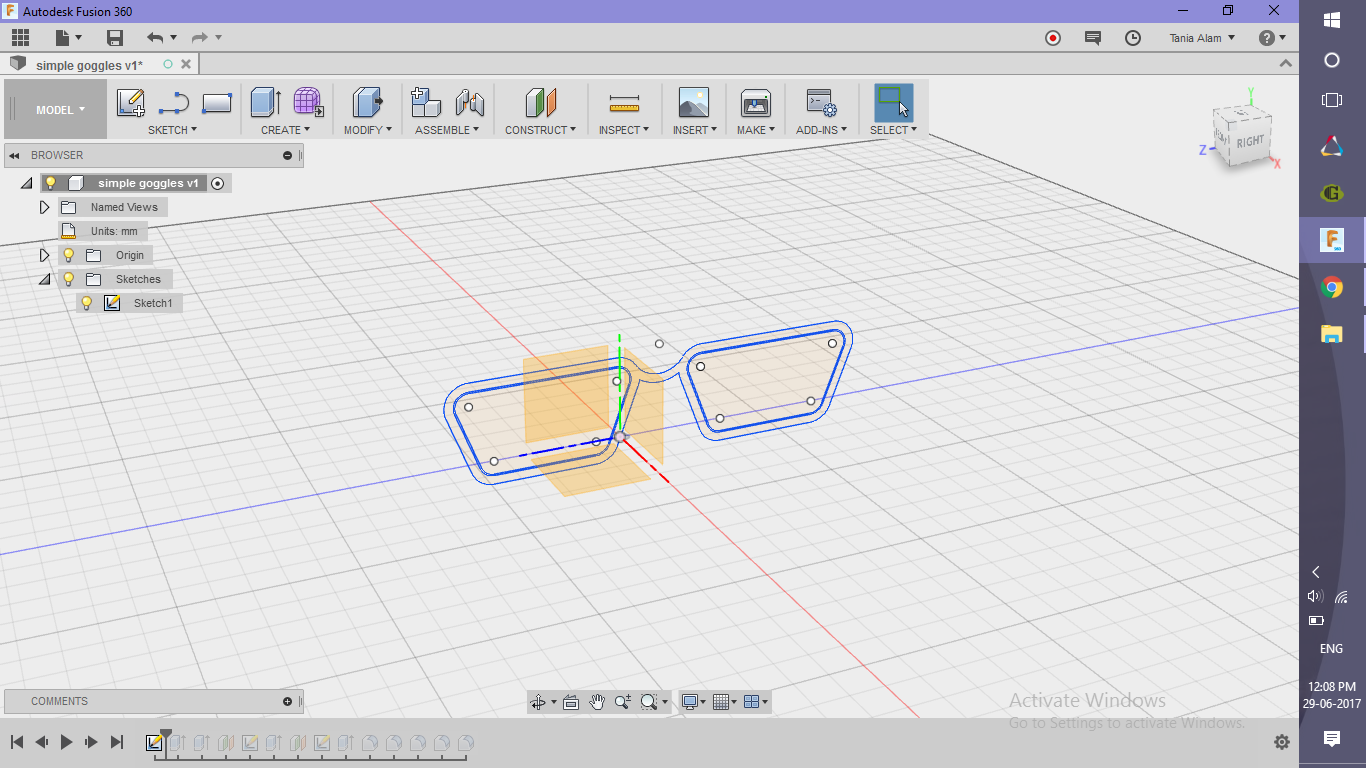Click the Select tool icon

[x=893, y=103]
